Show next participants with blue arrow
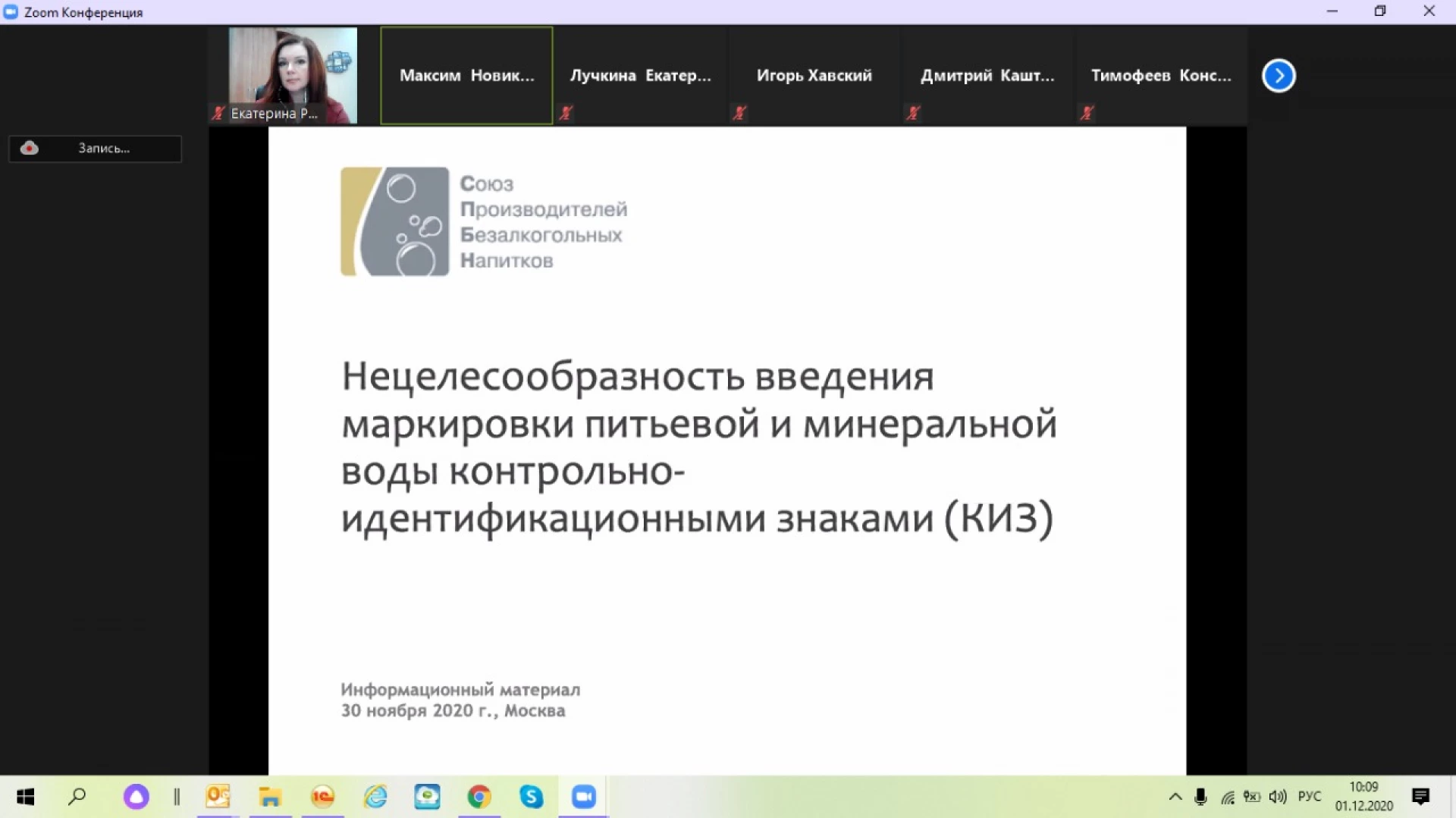Image resolution: width=1456 pixels, height=818 pixels. 1279,76
